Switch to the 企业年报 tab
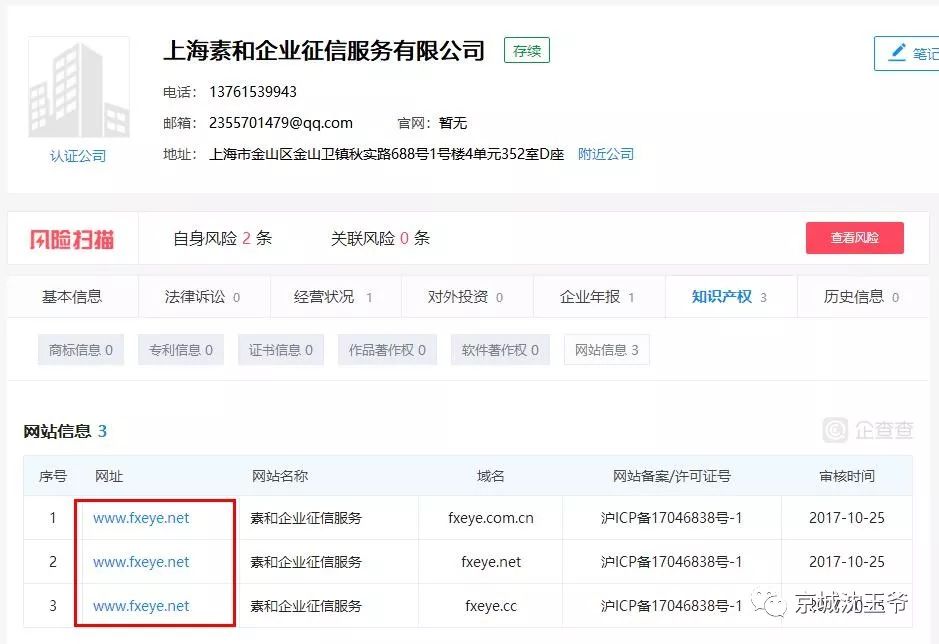939x644 pixels. tap(599, 297)
